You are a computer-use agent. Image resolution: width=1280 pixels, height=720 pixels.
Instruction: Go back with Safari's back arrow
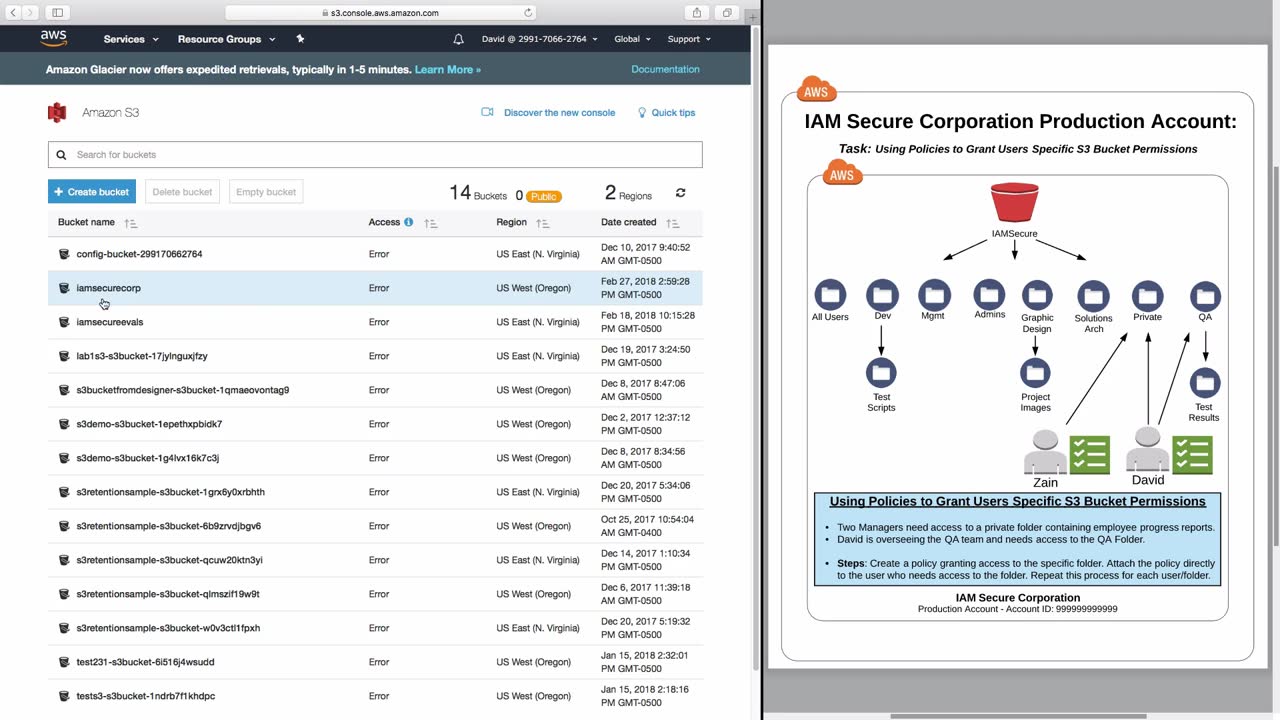14,13
